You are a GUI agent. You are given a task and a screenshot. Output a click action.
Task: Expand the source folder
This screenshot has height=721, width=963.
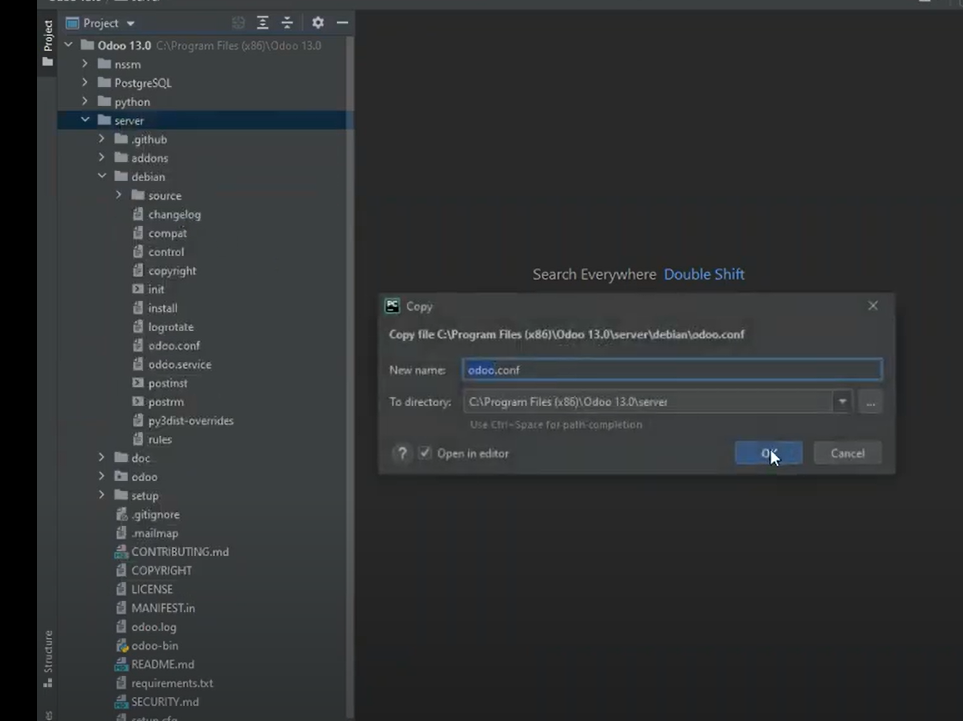click(x=119, y=195)
